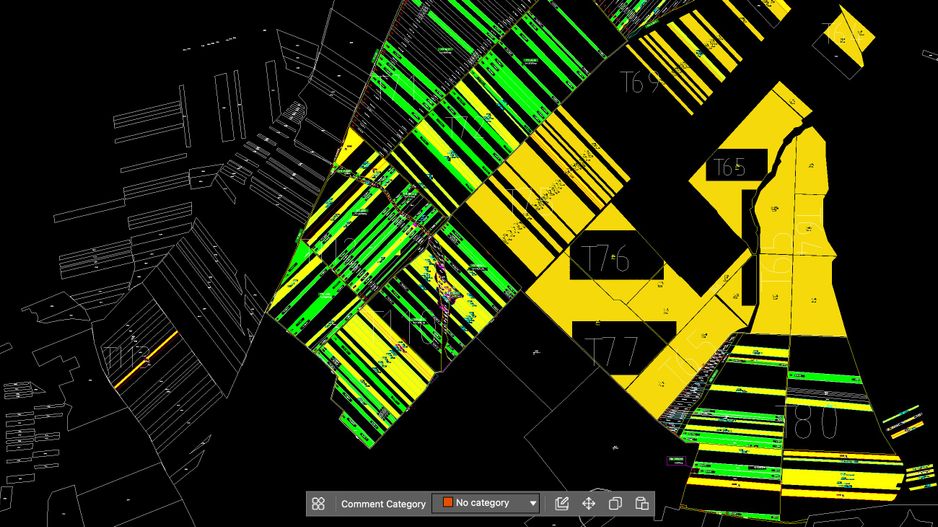Click the copy icon in floating toolbar

pyautogui.click(x=616, y=503)
